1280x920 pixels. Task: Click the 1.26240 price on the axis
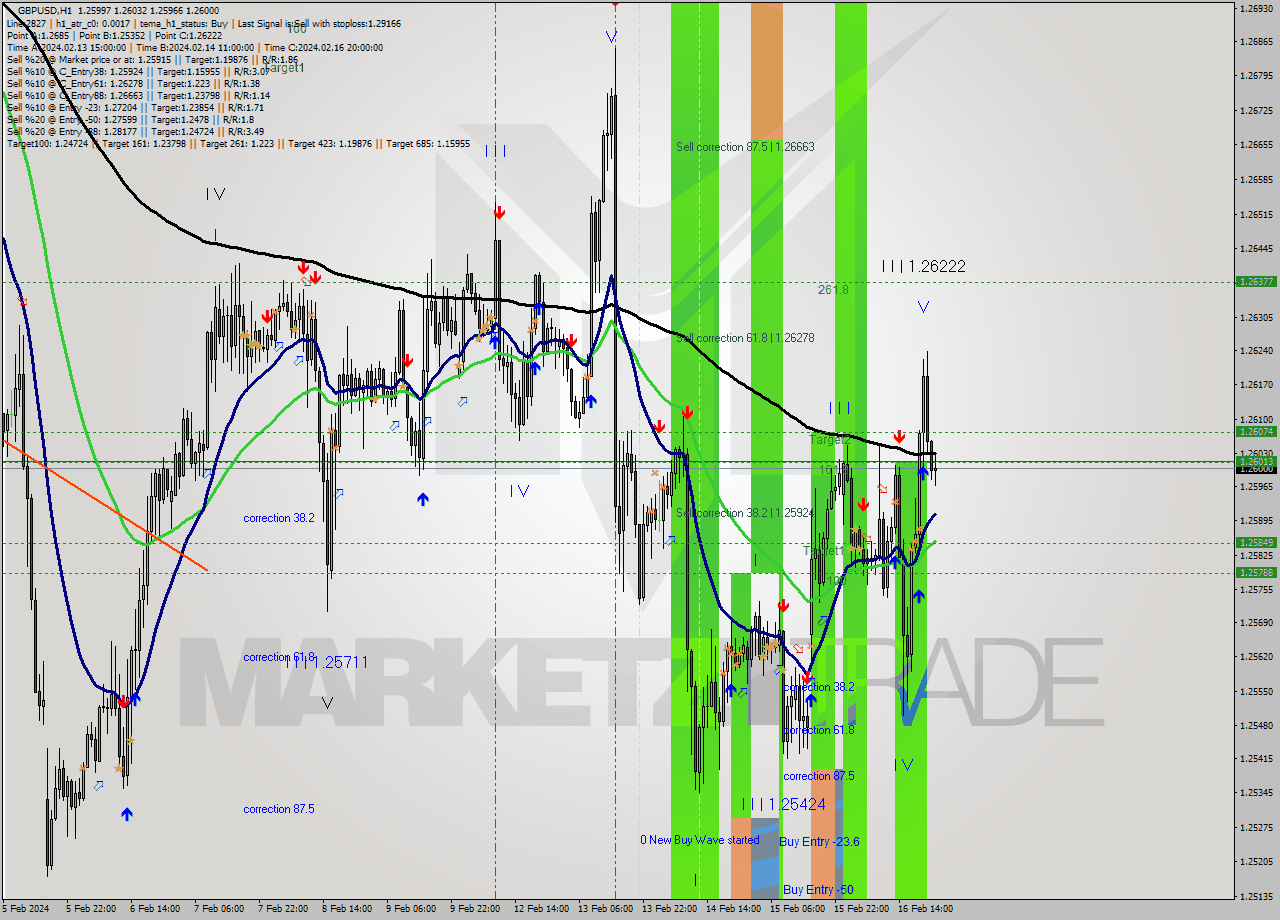(1257, 350)
